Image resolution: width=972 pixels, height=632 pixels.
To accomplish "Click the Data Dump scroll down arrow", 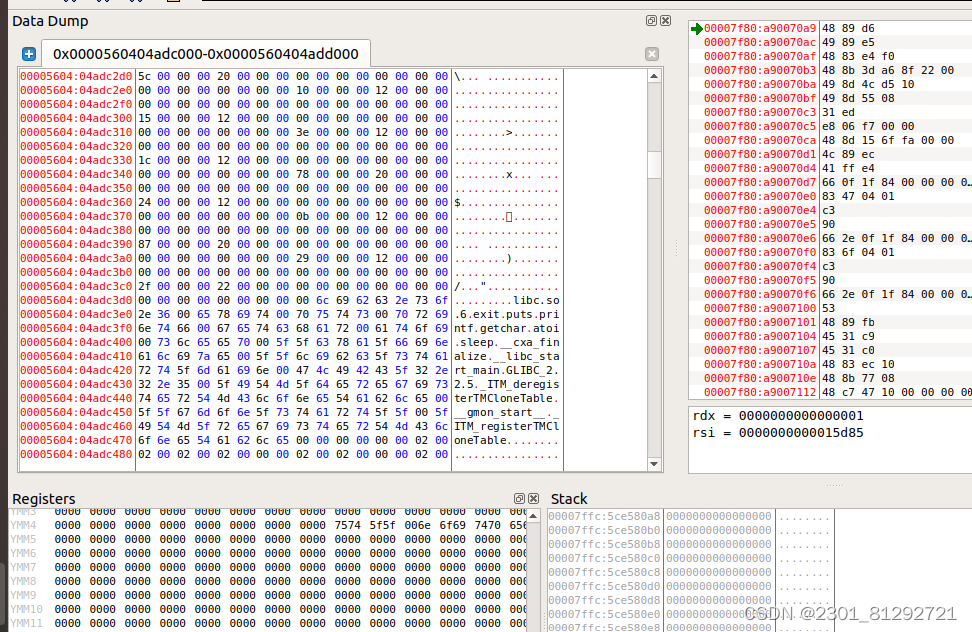I will point(654,463).
